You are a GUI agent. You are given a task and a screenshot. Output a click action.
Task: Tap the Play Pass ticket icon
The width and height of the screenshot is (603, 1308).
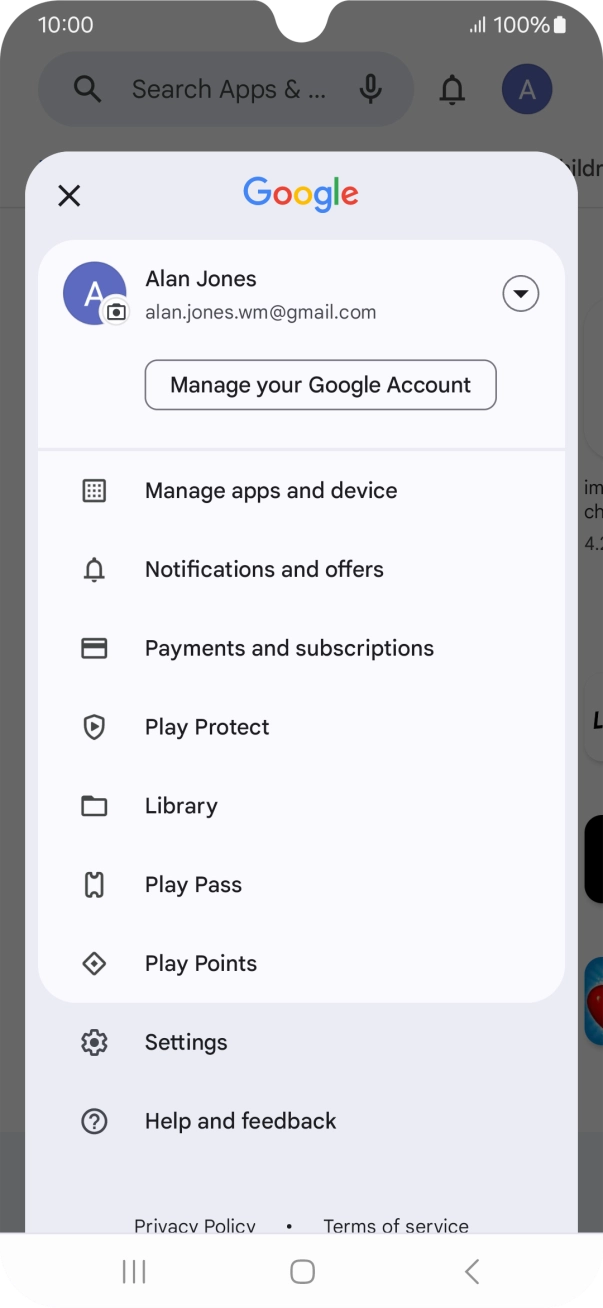94,885
